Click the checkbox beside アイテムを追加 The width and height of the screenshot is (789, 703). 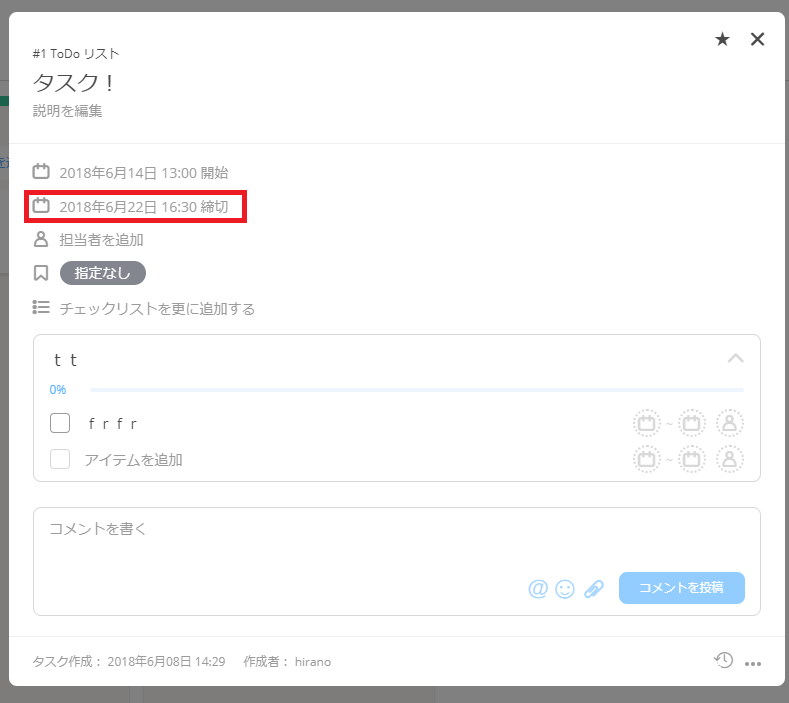[x=60, y=459]
